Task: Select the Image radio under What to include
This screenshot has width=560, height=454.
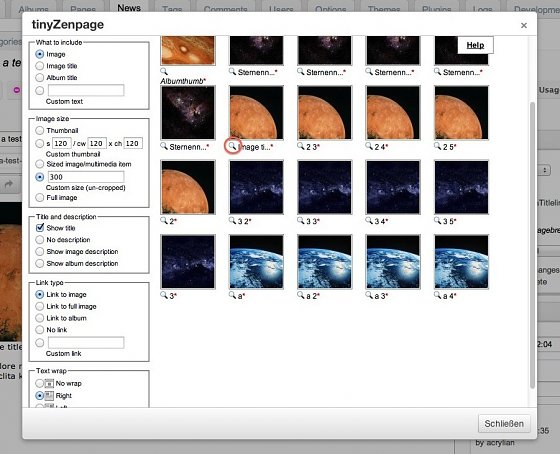Action: point(40,54)
